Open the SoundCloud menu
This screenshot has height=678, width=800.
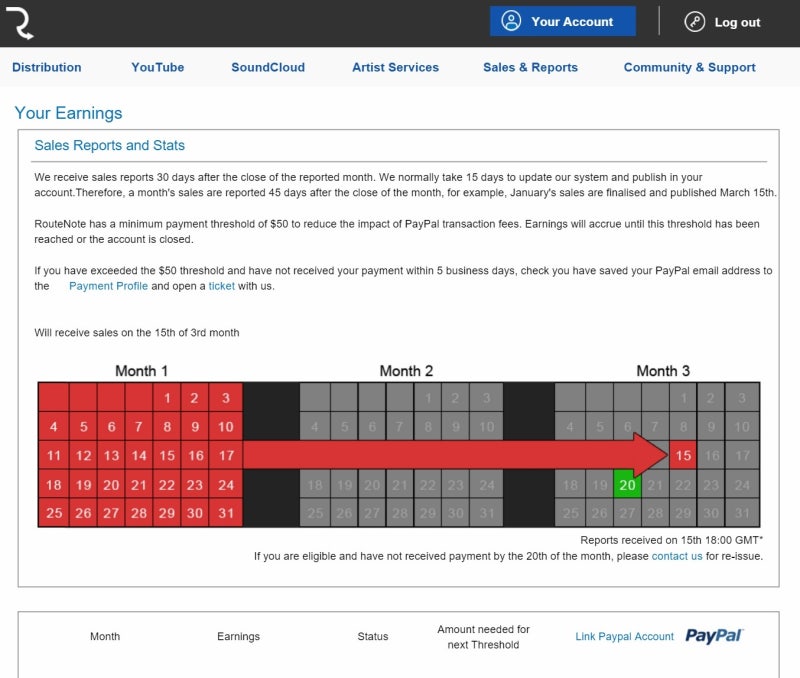pos(268,67)
